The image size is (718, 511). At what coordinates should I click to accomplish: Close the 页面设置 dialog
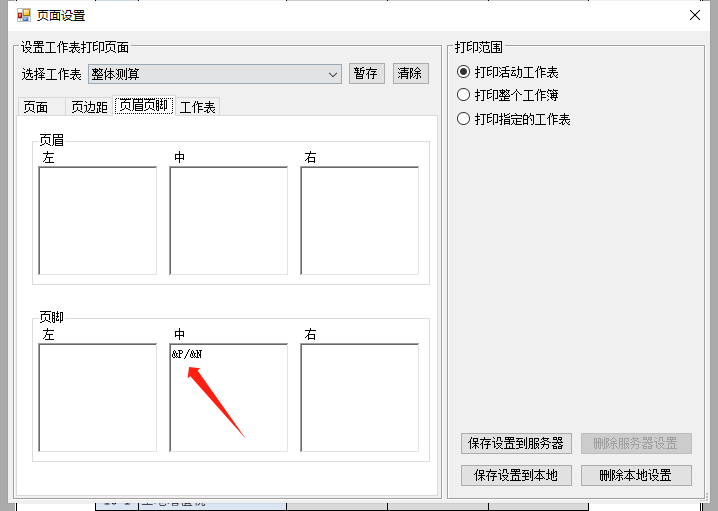[x=695, y=15]
